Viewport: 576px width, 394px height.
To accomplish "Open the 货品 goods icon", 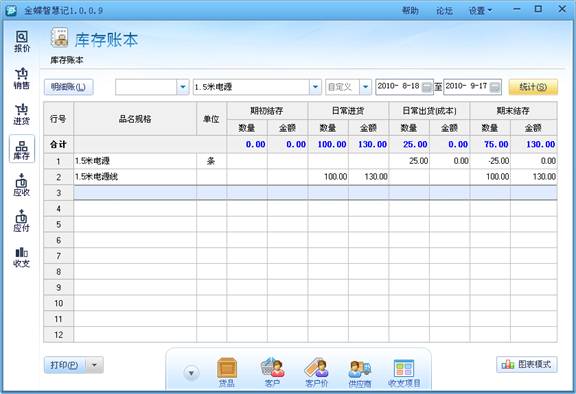I will click(x=227, y=372).
